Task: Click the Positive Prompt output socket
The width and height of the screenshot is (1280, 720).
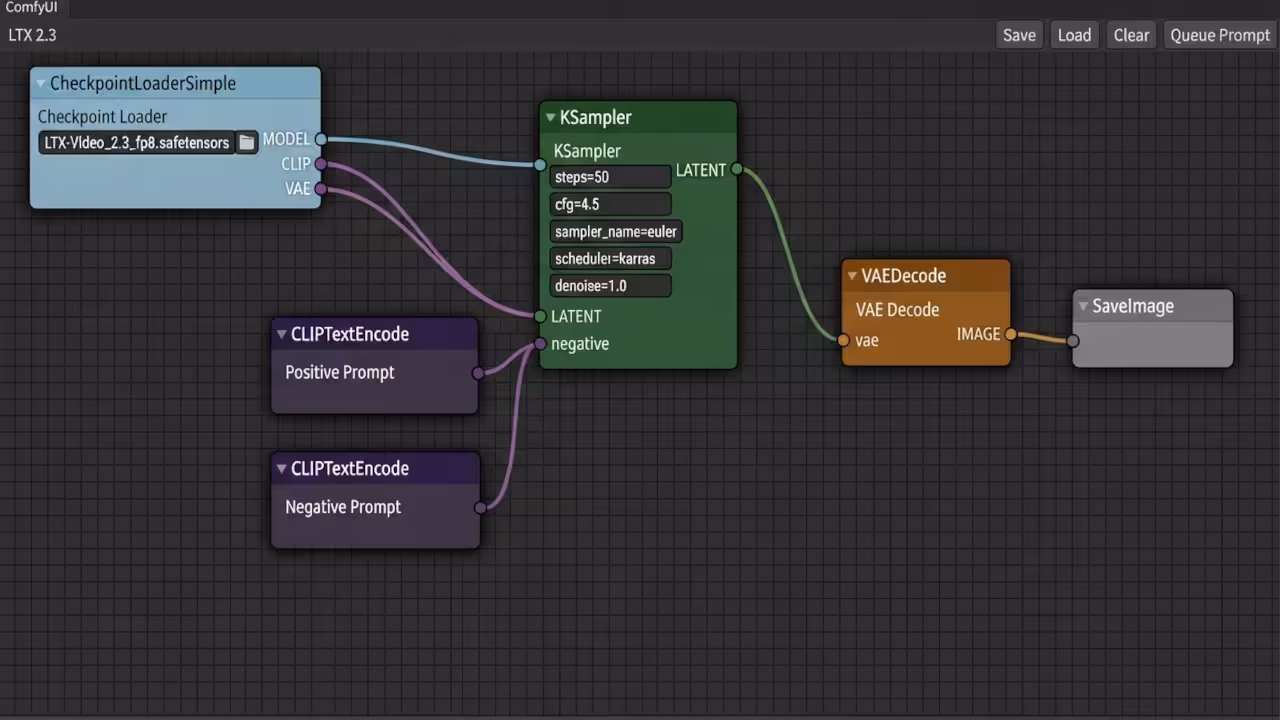Action: click(x=478, y=373)
